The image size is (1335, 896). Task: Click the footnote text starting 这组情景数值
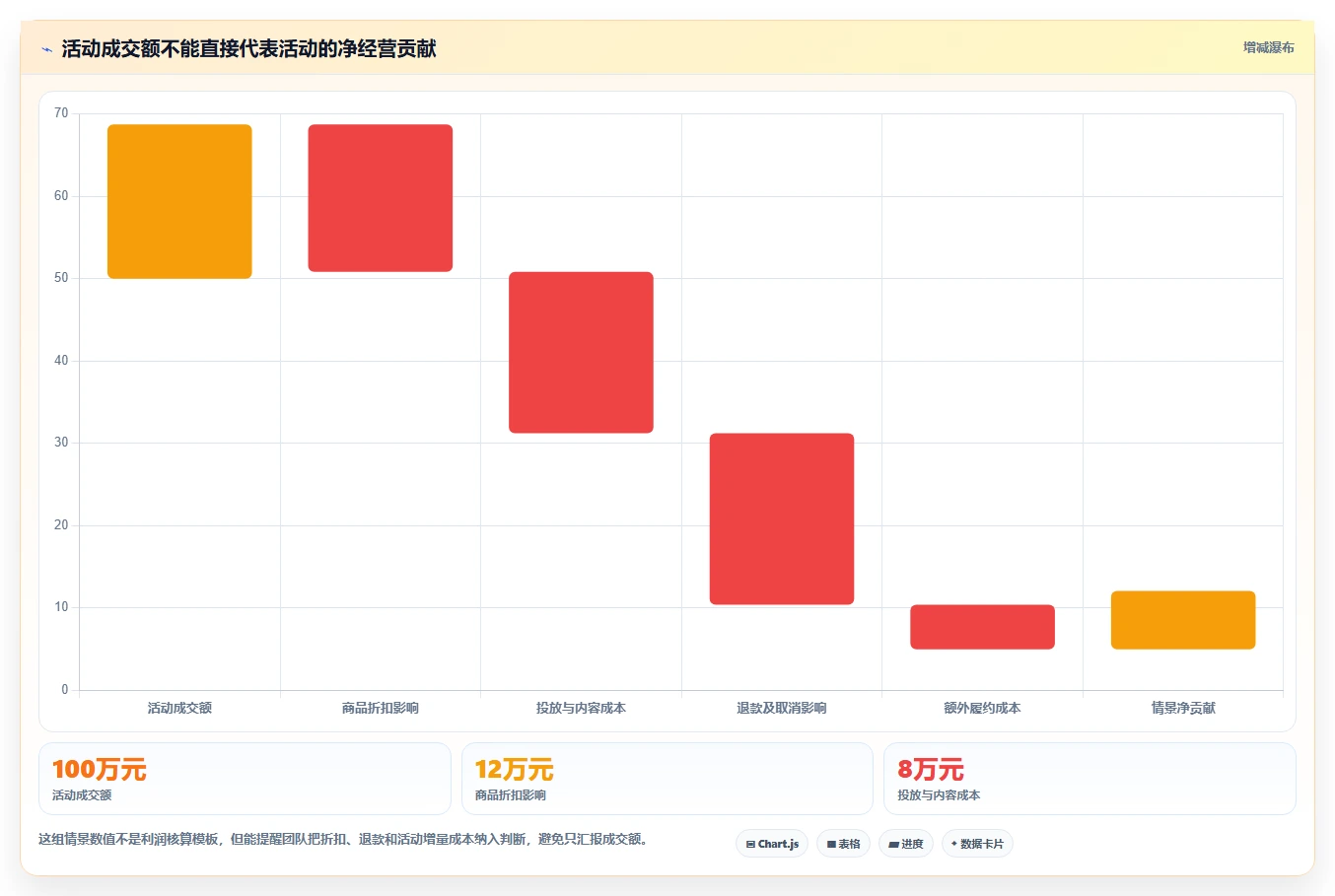pyautogui.click(x=344, y=840)
